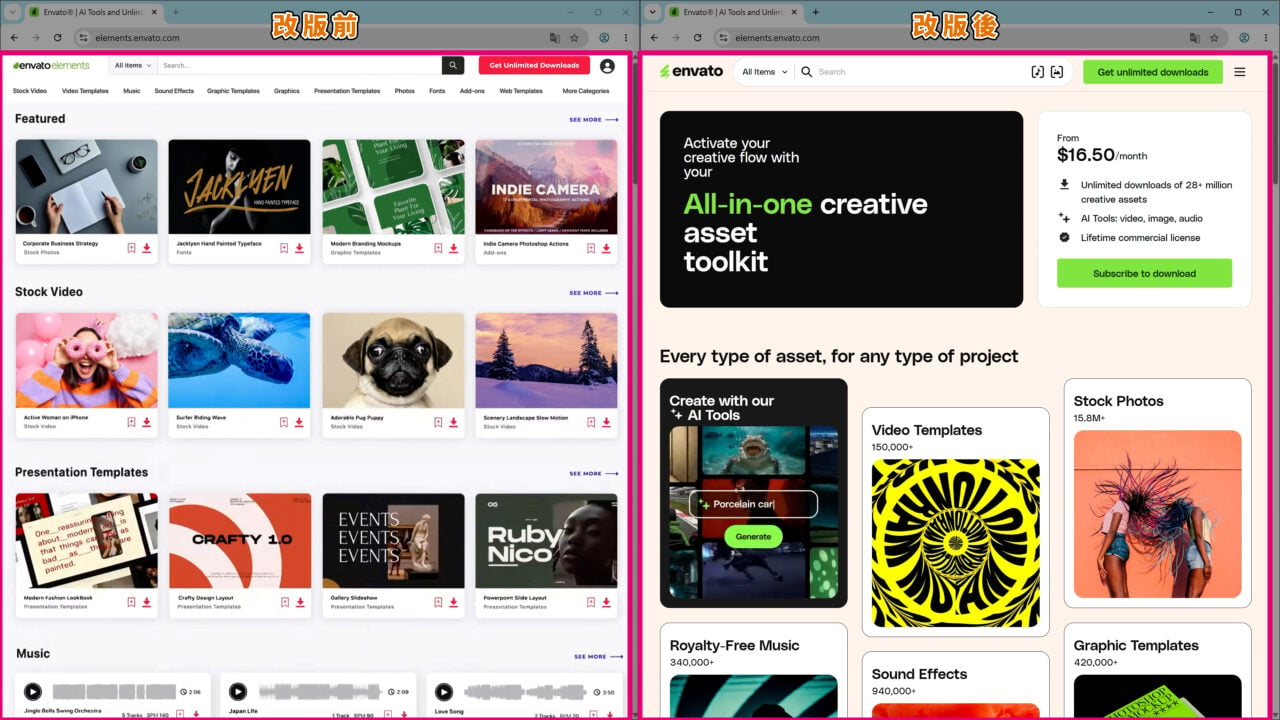Image resolution: width=1280 pixels, height=720 pixels.
Task: Click the magnifier search button in old Envato header
Action: pyautogui.click(x=455, y=65)
